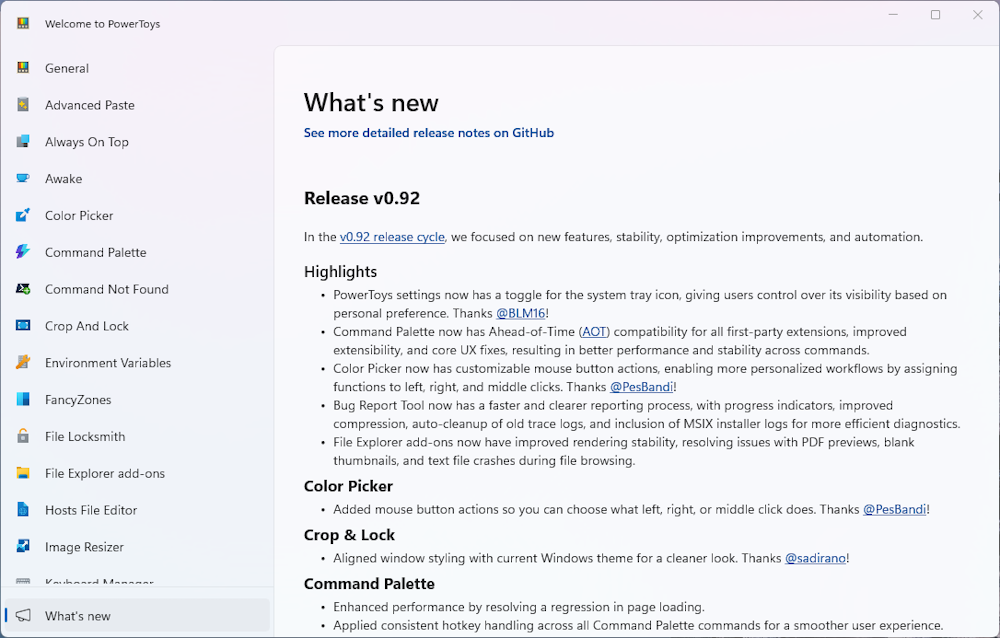
Task: Open the @BLM16 contributor link
Action: pyautogui.click(x=521, y=313)
